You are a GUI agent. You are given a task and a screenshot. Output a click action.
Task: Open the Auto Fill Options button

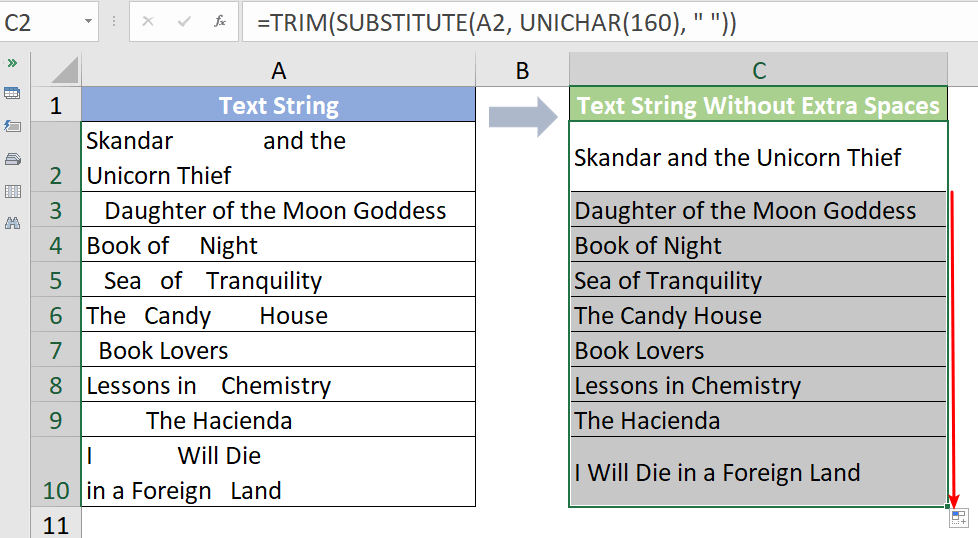pos(958,517)
